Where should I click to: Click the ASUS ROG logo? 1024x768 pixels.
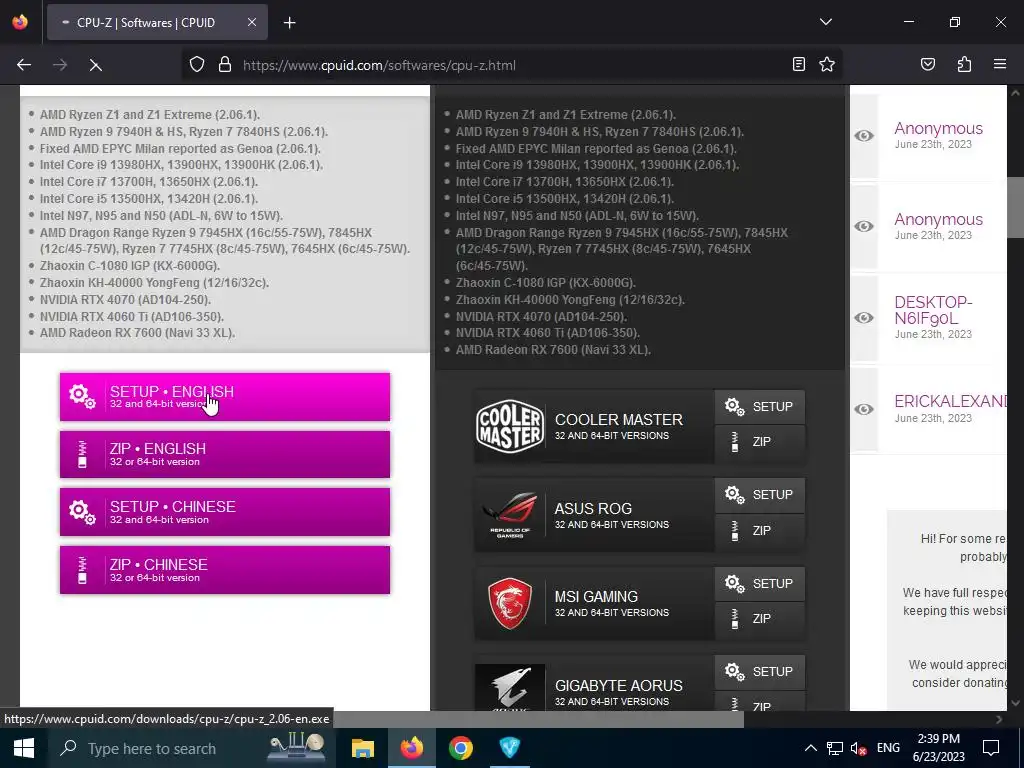tap(509, 515)
